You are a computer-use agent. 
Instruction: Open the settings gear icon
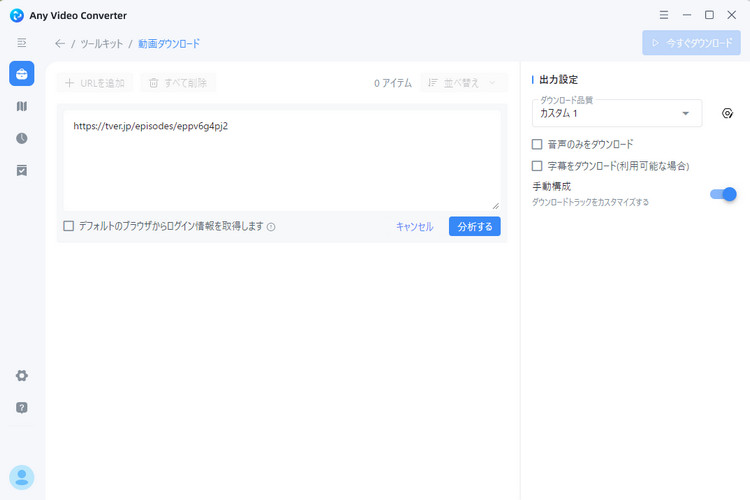(22, 376)
